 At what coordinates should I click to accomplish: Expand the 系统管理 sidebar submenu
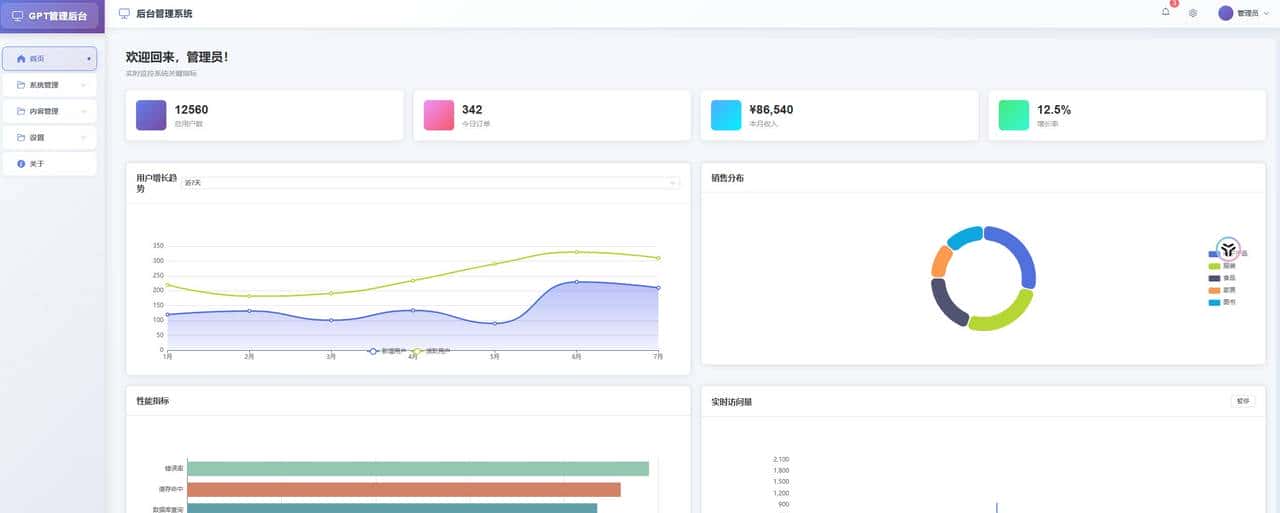pos(50,85)
